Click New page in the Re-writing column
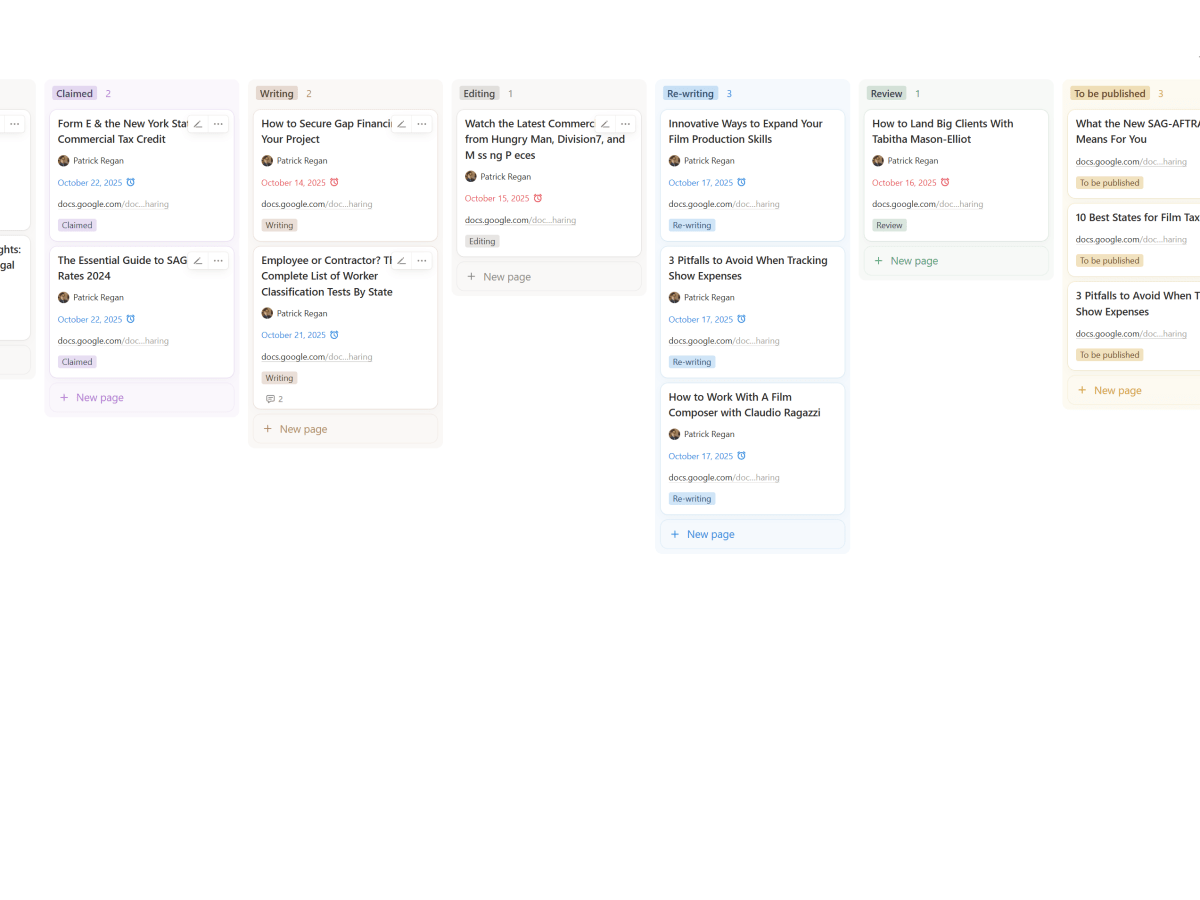 click(702, 534)
